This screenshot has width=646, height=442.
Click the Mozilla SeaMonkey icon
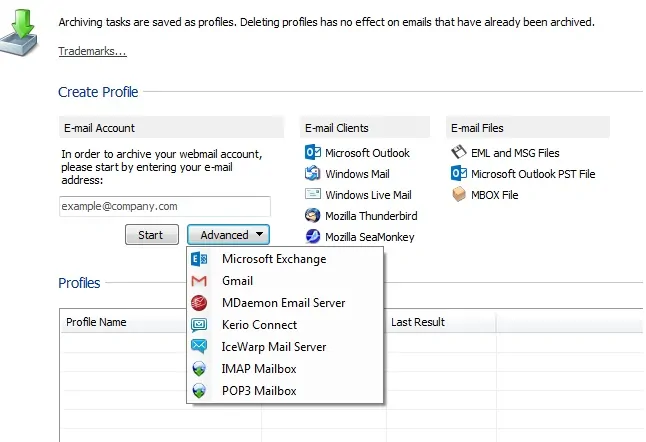click(x=313, y=236)
